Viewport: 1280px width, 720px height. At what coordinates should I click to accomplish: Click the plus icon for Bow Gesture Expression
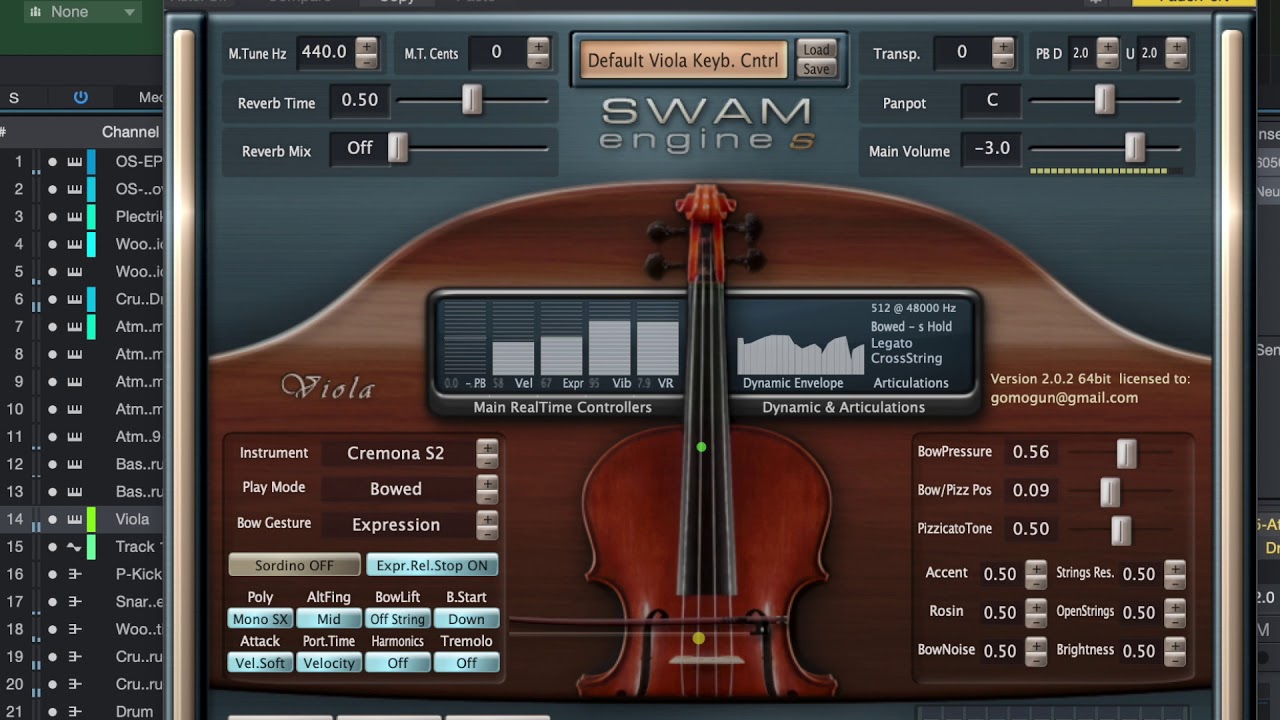coord(487,518)
